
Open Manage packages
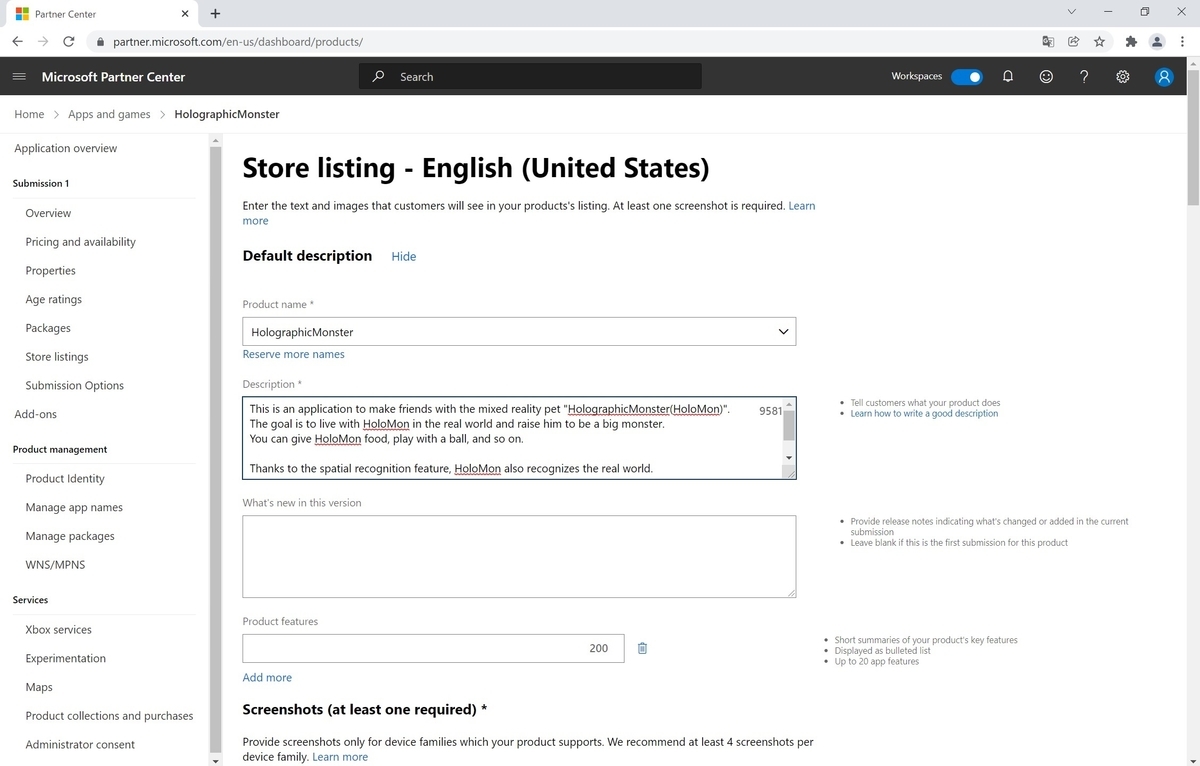[x=70, y=536]
